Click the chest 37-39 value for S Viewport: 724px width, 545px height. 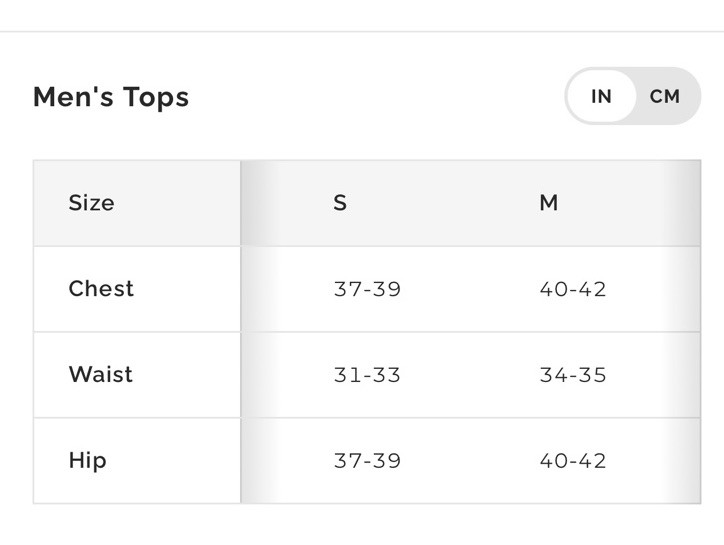point(367,289)
